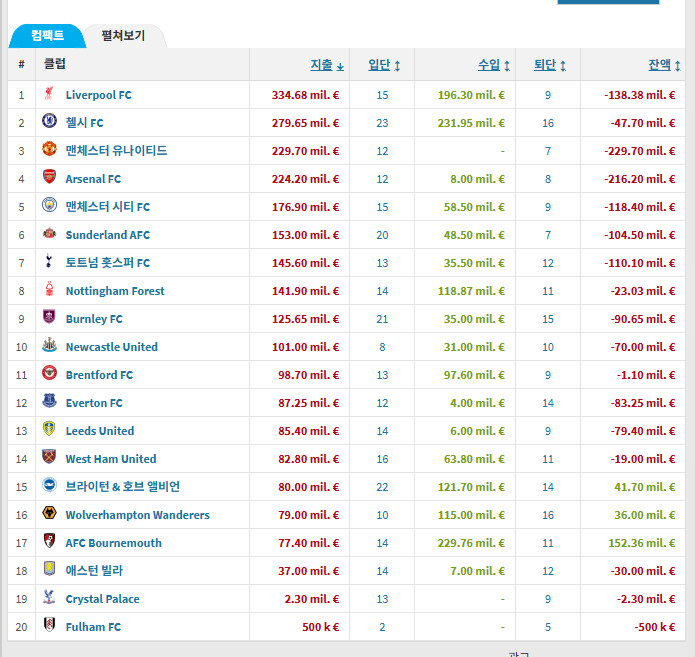The width and height of the screenshot is (695, 657).
Task: Click Brentford's 97.60 mil. € income
Action: (x=474, y=375)
